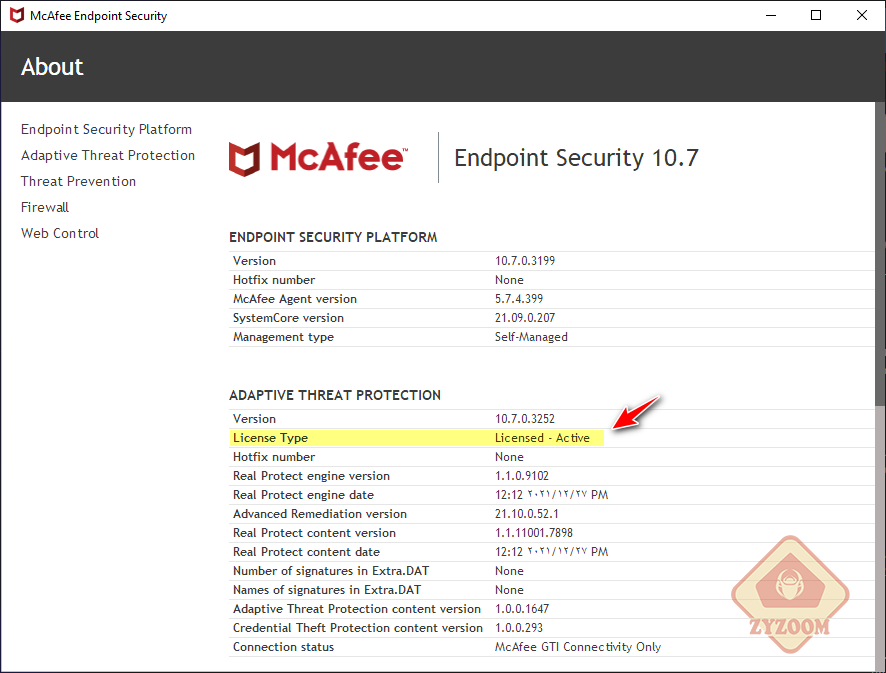Click SystemCore version value 21.09.0.207
This screenshot has width=886, height=673.
pos(525,318)
